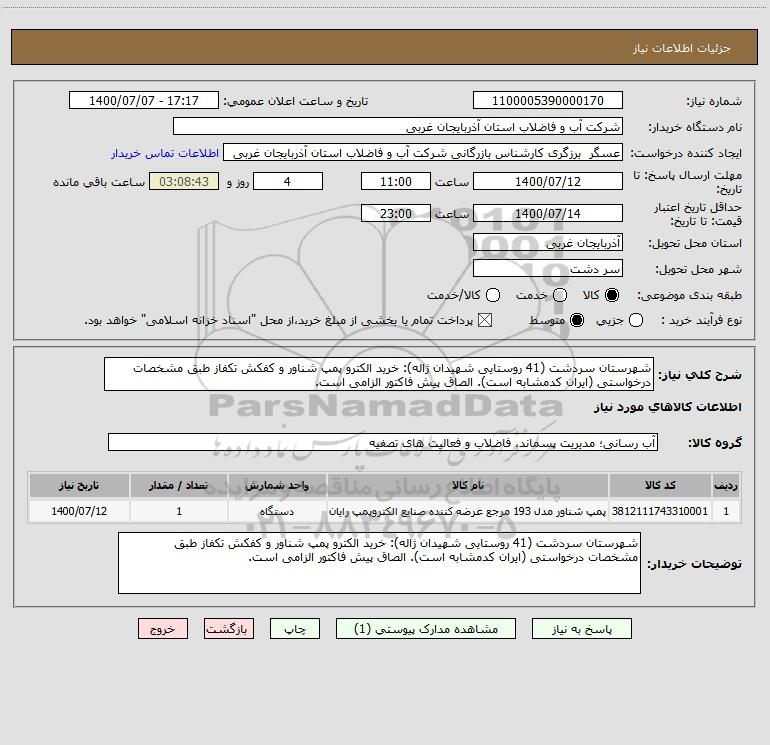Image resolution: width=770 pixels, height=745 pixels.
Task: Click the بازگشت back button
Action: point(229,629)
